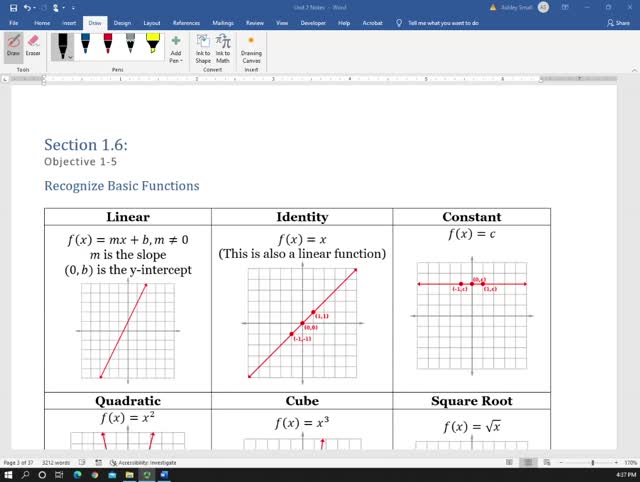The height and width of the screenshot is (482, 640).
Task: Toggle the Touch/Mouse Mode icon
Action: [56, 8]
